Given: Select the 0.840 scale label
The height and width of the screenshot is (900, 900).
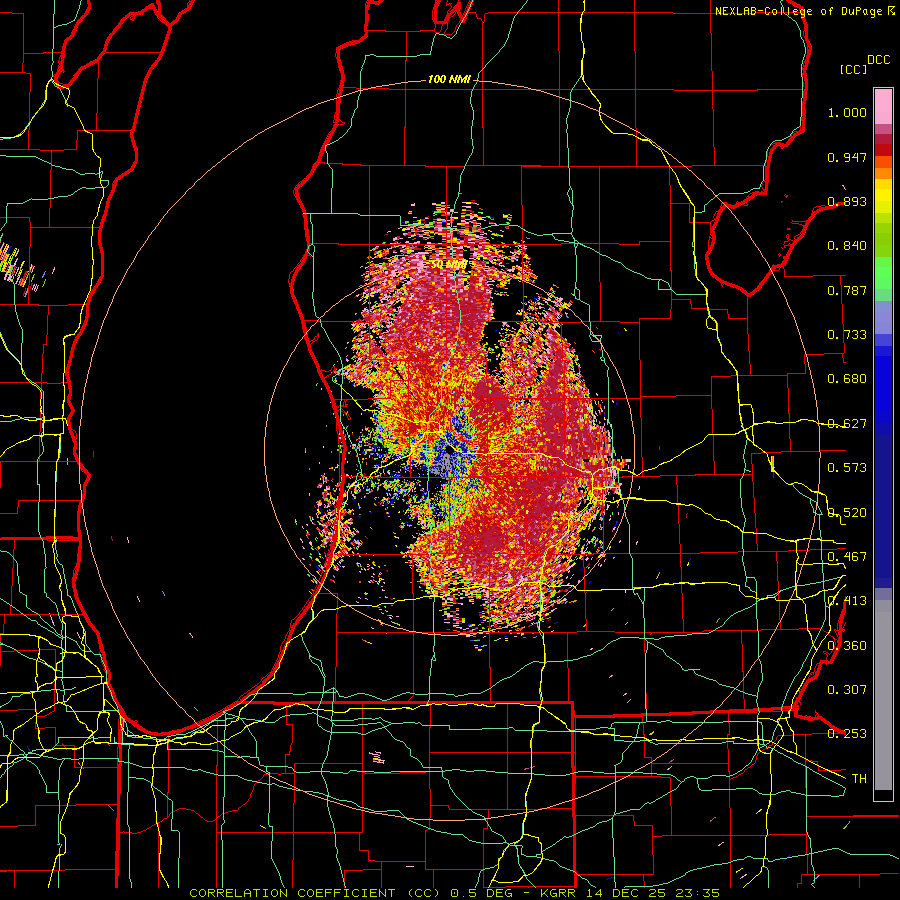Looking at the screenshot, I should tap(847, 246).
